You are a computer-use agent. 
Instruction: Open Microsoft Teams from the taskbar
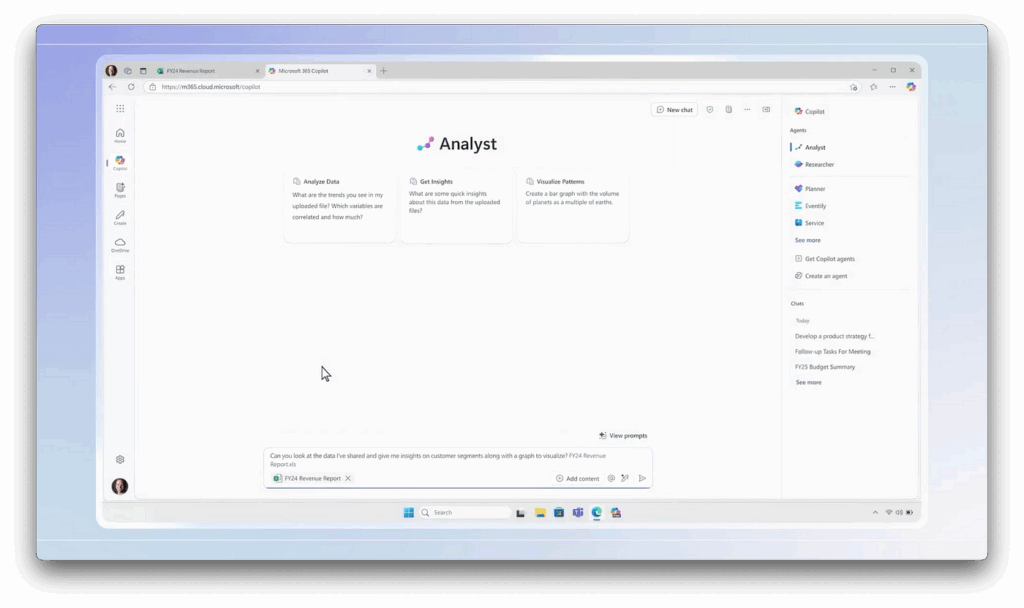[578, 513]
